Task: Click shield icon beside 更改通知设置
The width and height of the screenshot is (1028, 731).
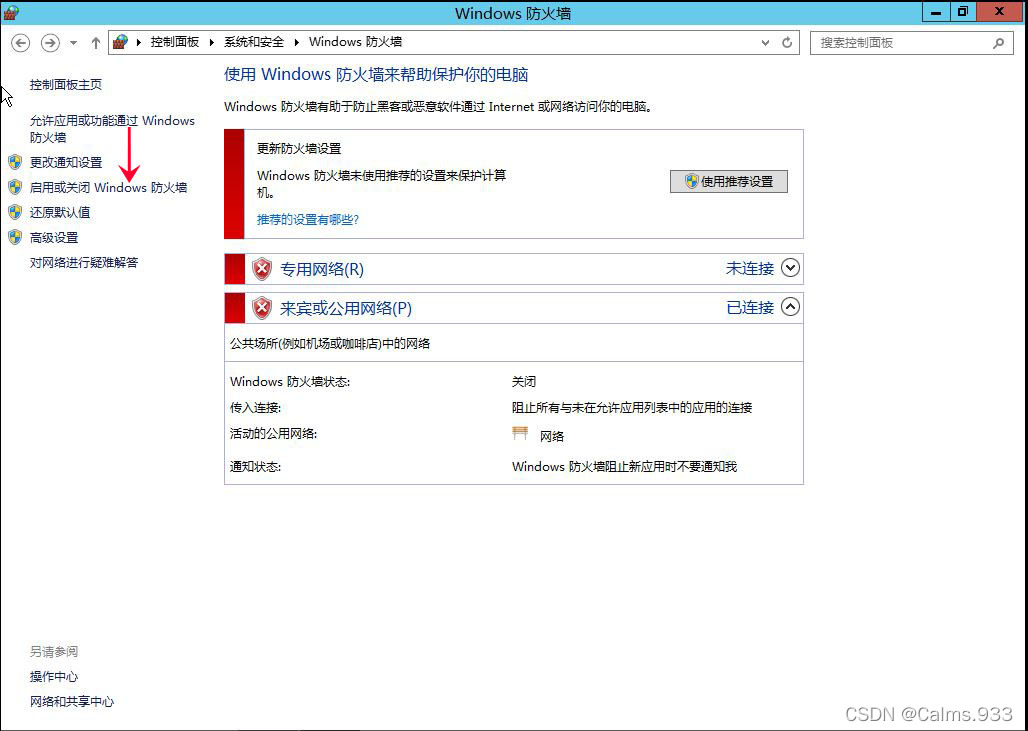Action: [15, 162]
